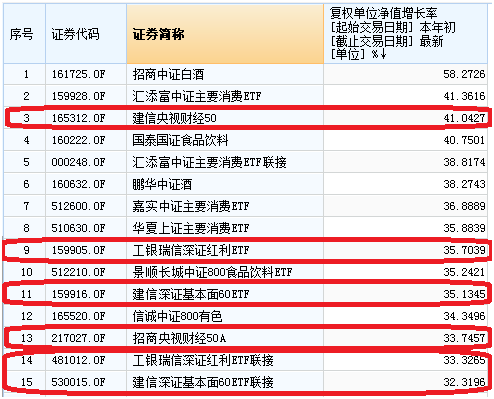Select fund name 招商中证白酒
The image size is (494, 399).
click(x=168, y=74)
